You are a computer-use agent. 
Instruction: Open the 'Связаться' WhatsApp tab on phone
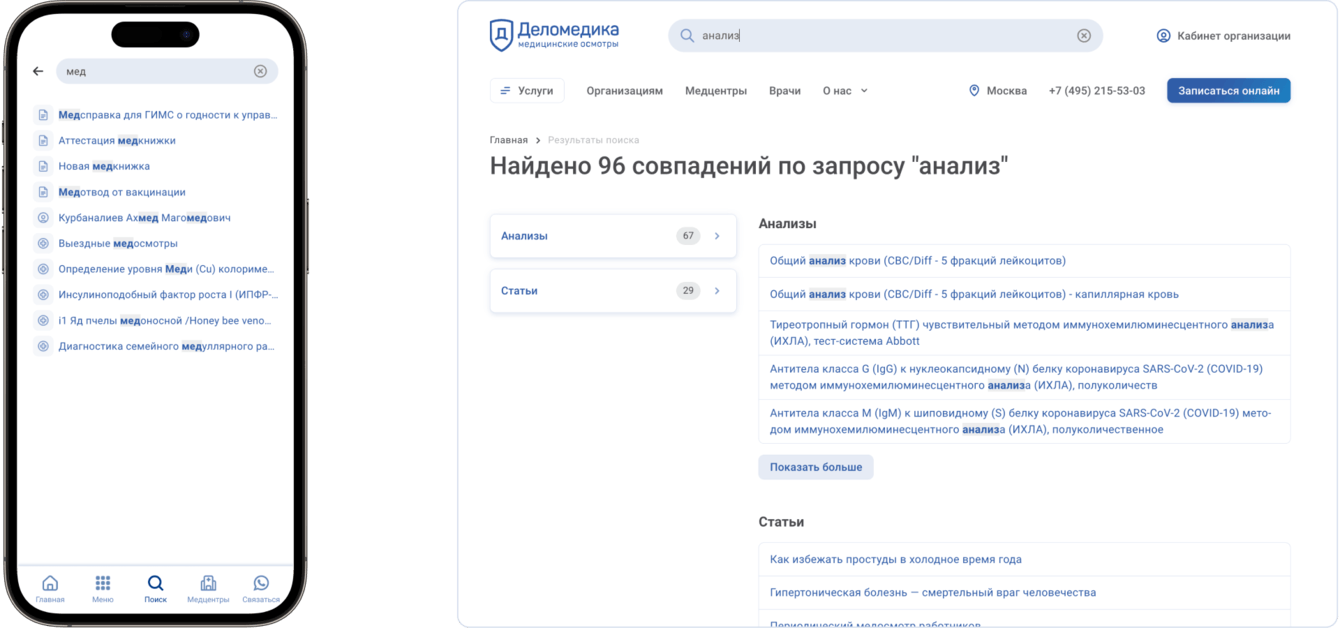(x=261, y=588)
